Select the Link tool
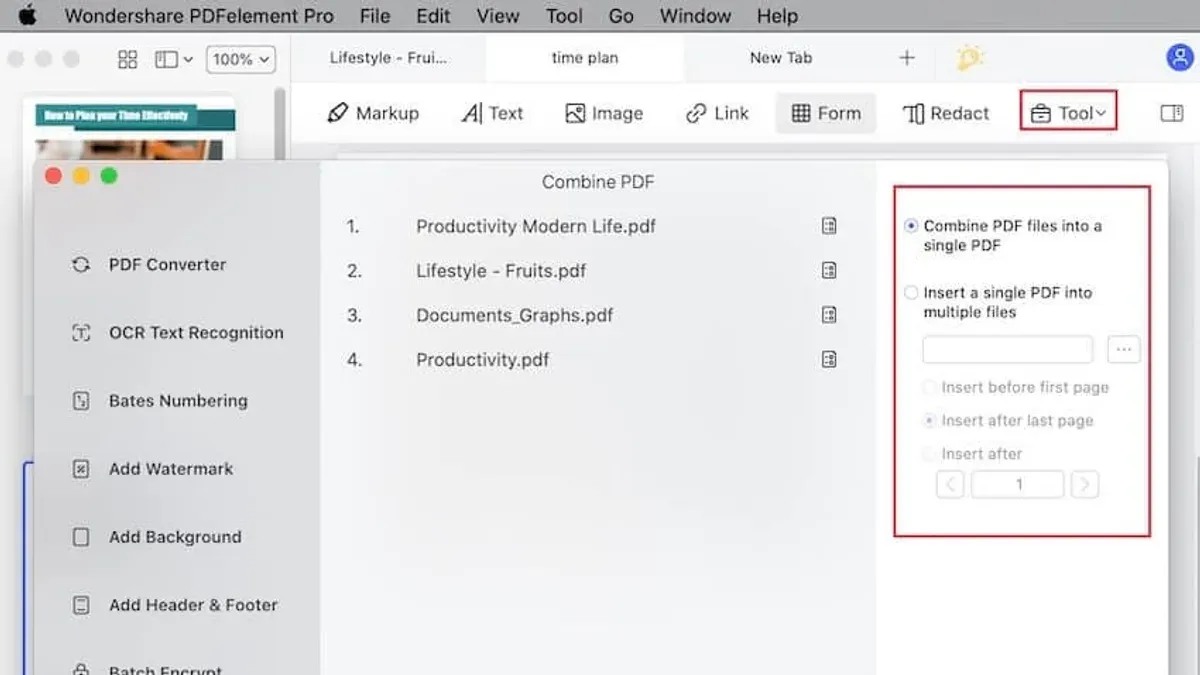1200x675 pixels. (x=717, y=113)
